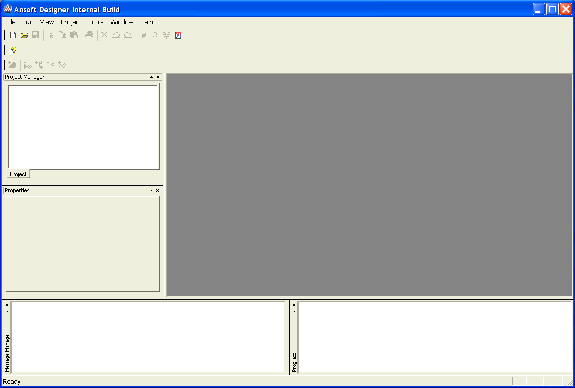Click the Progress panel vertical label
The image size is (575, 388).
294,362
